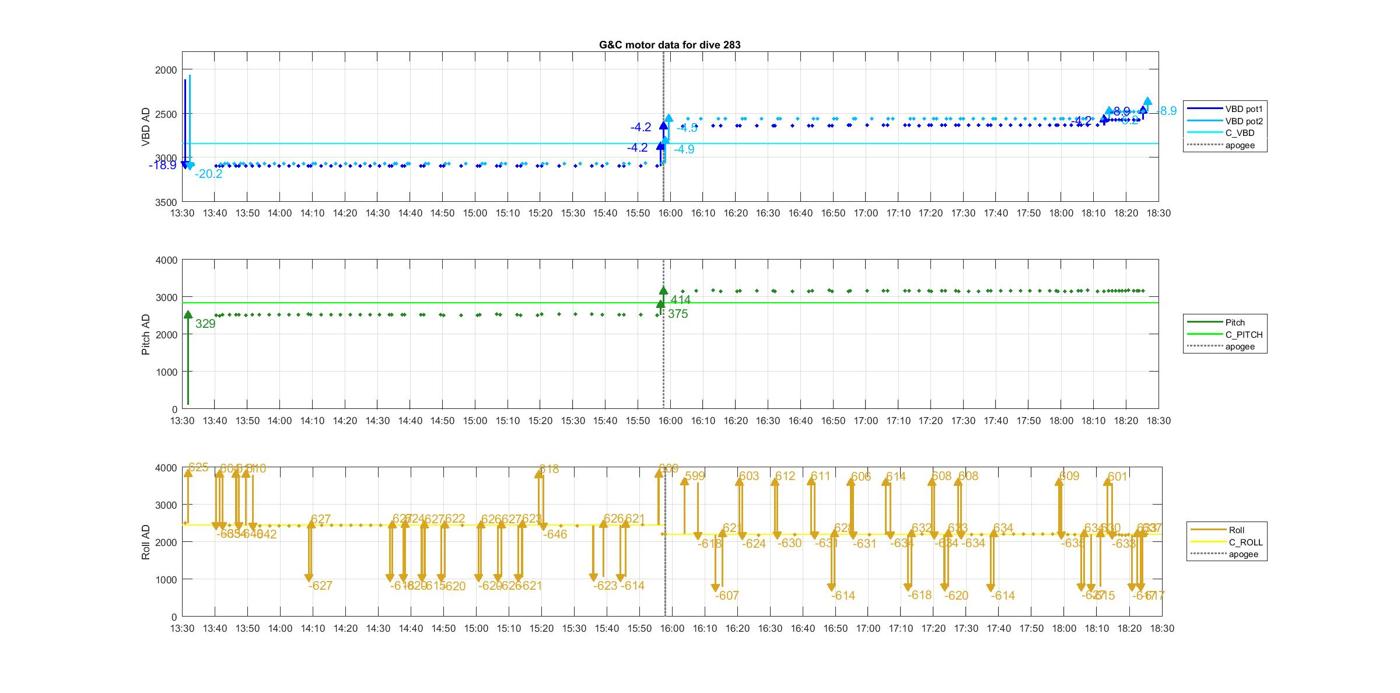Click the 603 roll label
The height and width of the screenshot is (693, 1400).
(749, 477)
